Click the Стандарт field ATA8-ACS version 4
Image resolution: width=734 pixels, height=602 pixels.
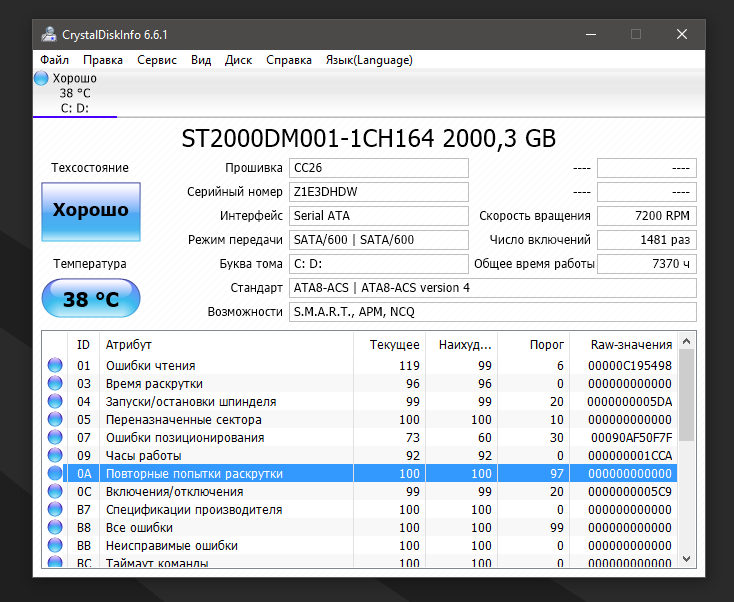(x=493, y=288)
